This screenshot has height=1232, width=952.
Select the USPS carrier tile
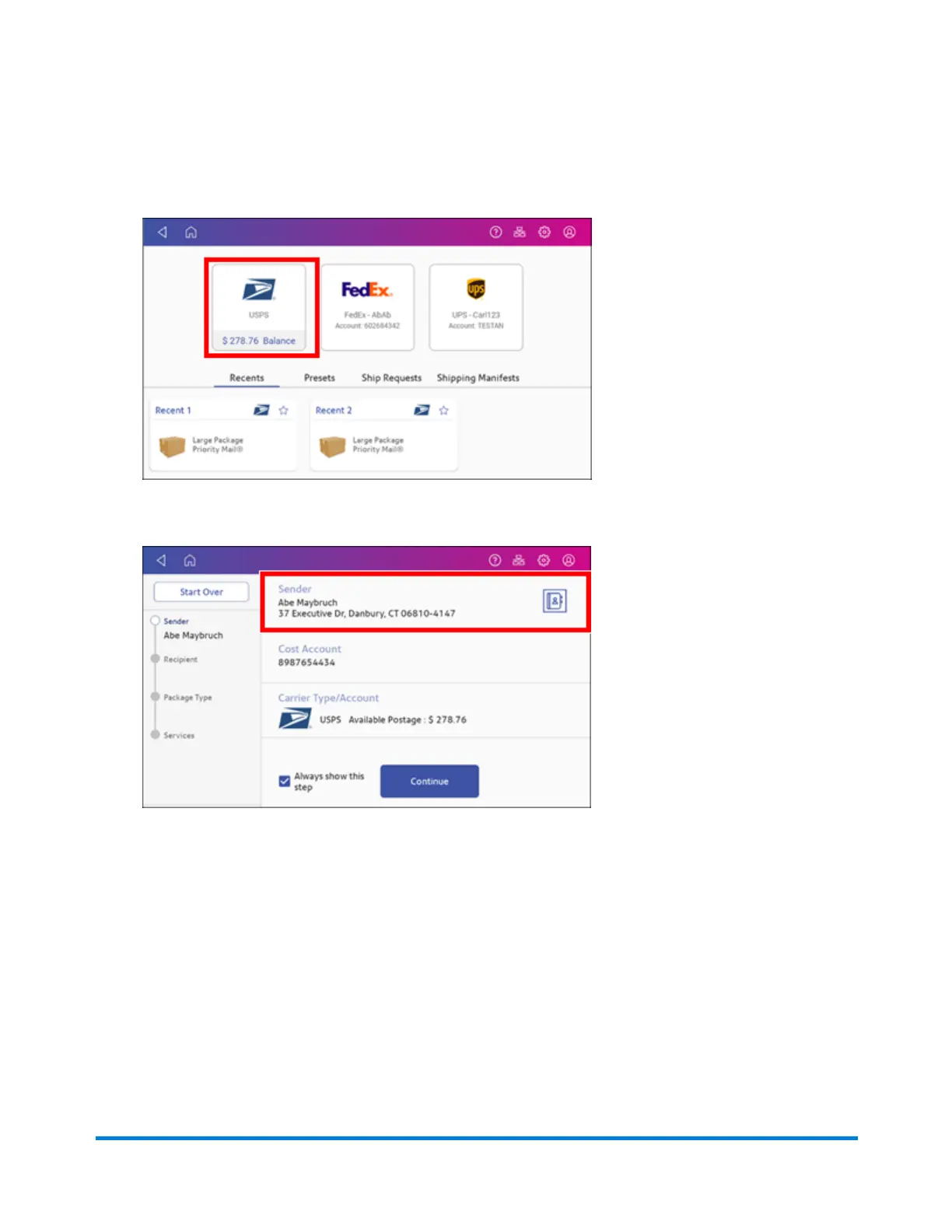coord(259,307)
